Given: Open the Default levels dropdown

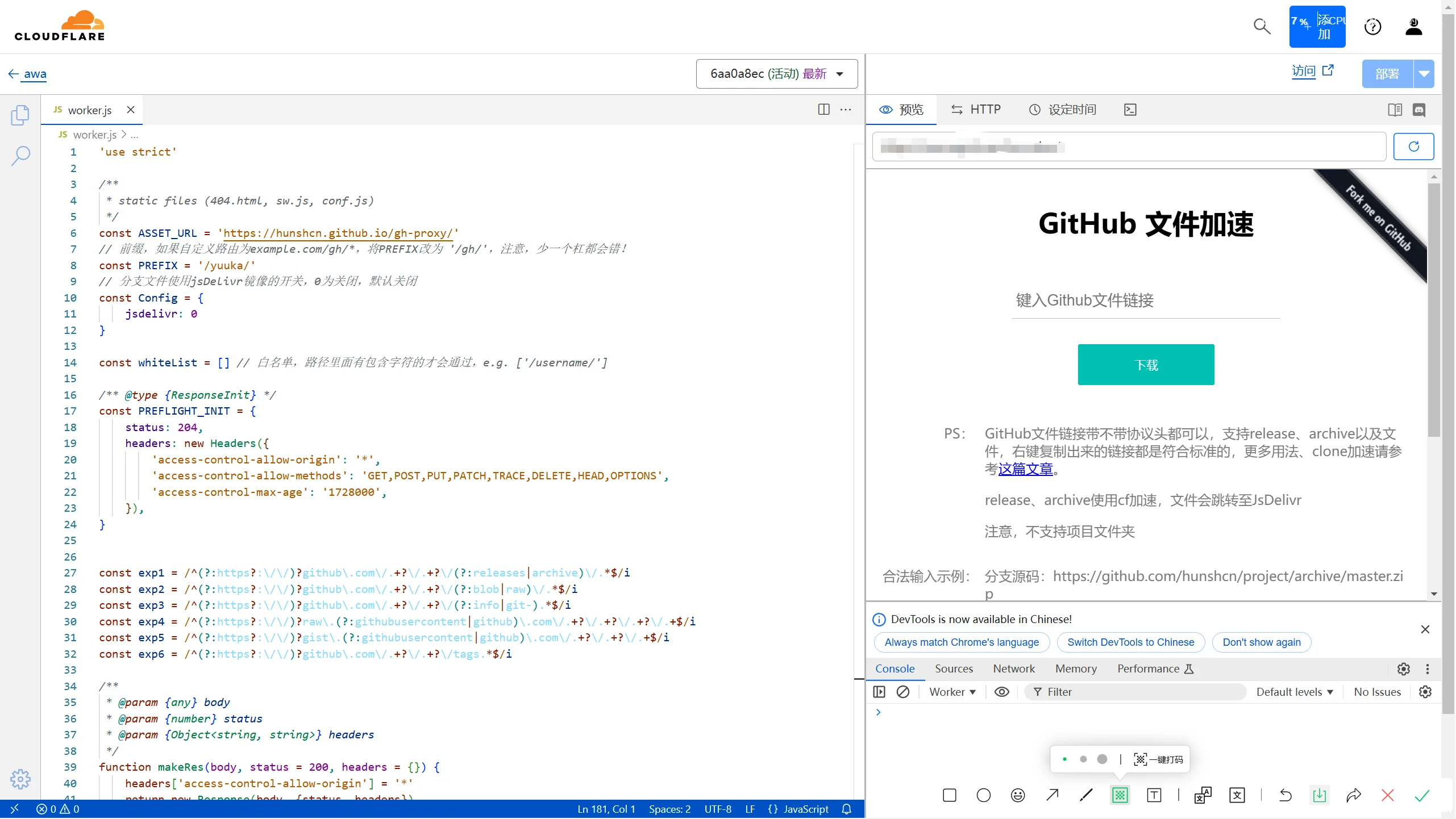Looking at the screenshot, I should (1295, 692).
